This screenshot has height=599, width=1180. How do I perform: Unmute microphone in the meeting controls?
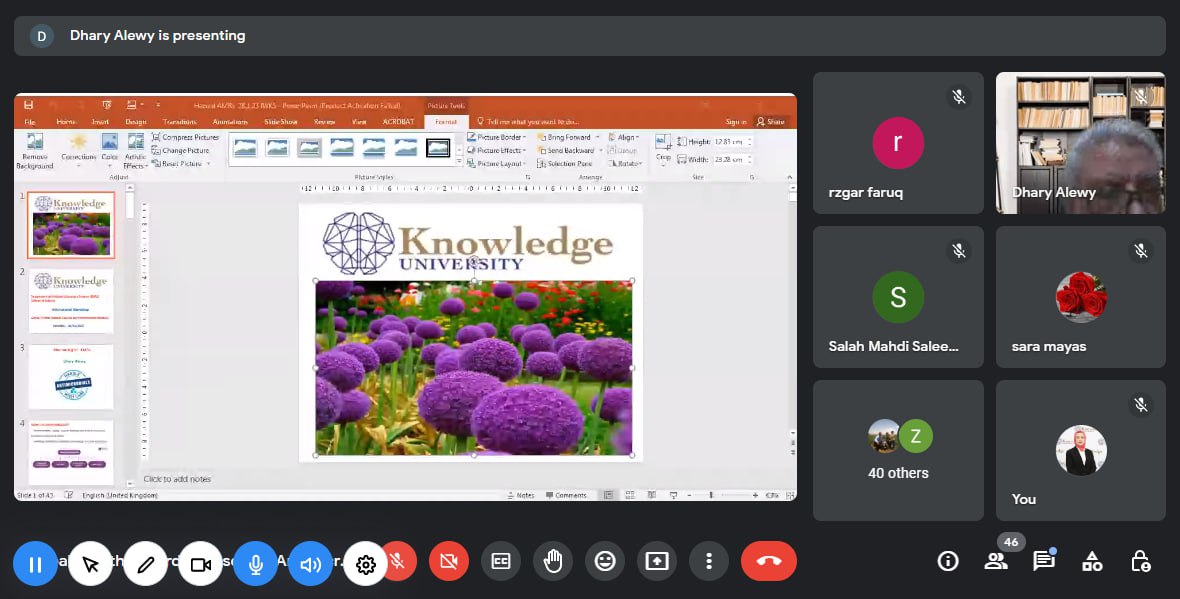400,561
